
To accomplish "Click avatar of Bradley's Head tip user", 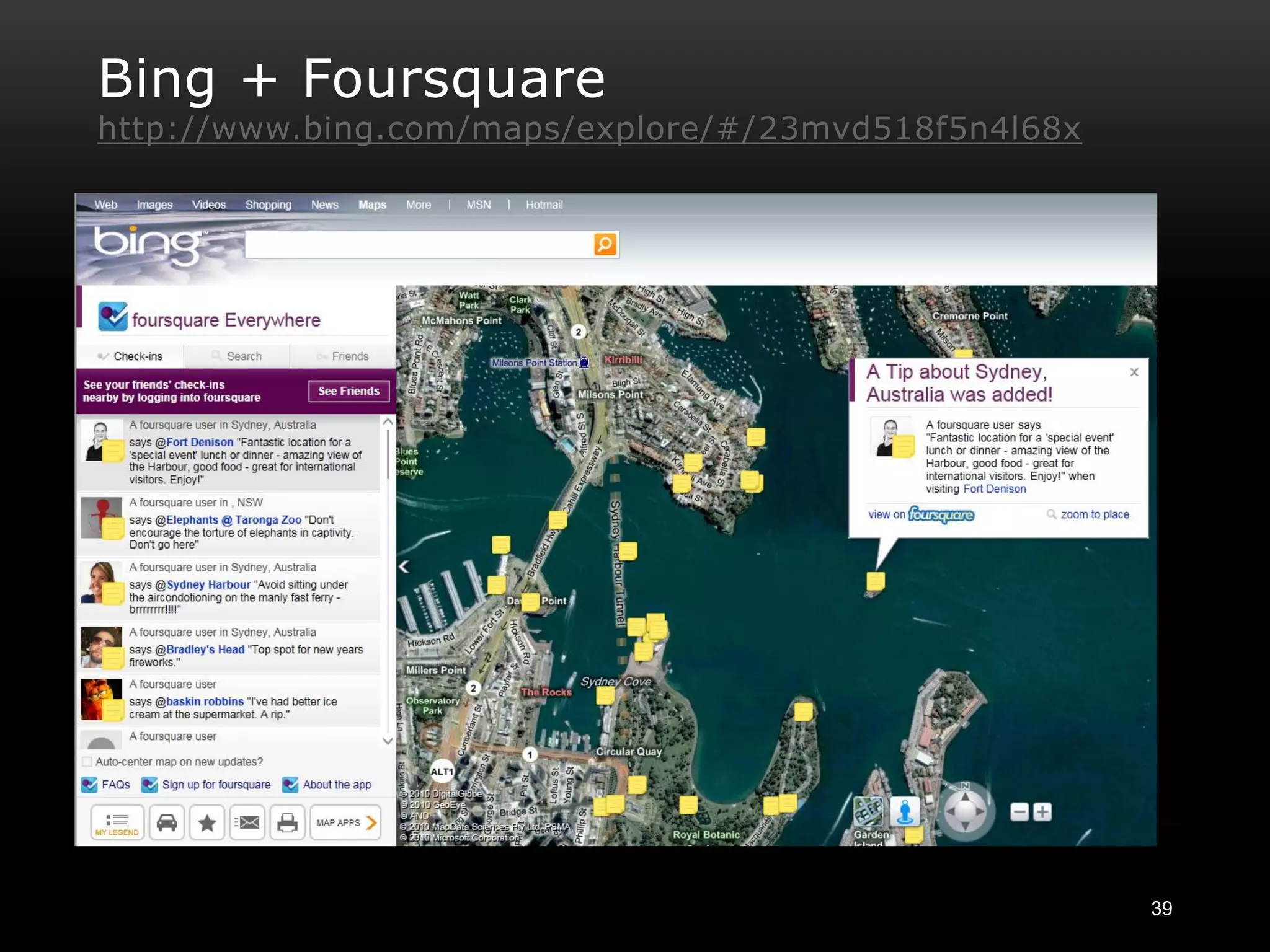I will pos(101,648).
